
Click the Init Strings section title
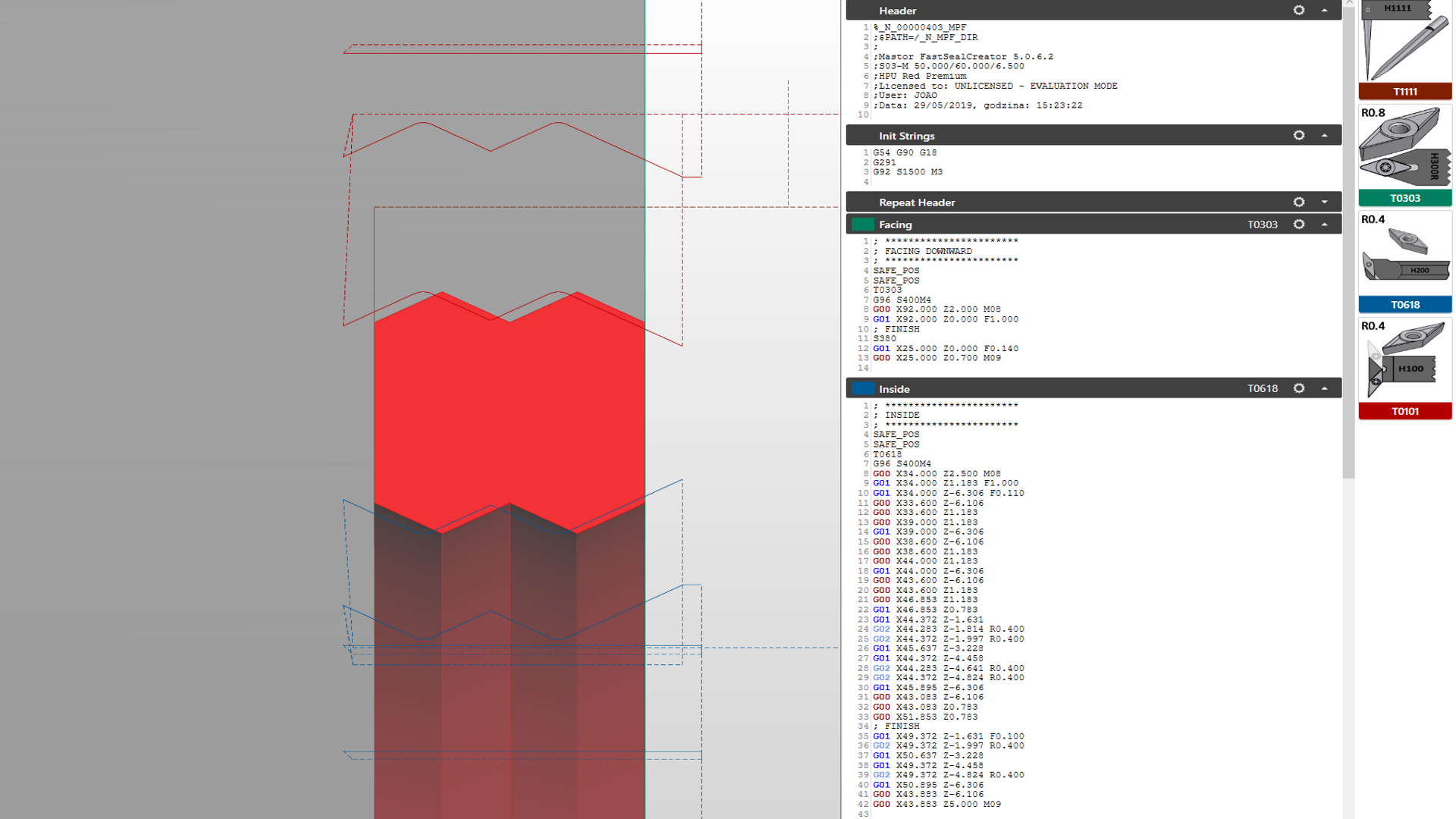906,136
